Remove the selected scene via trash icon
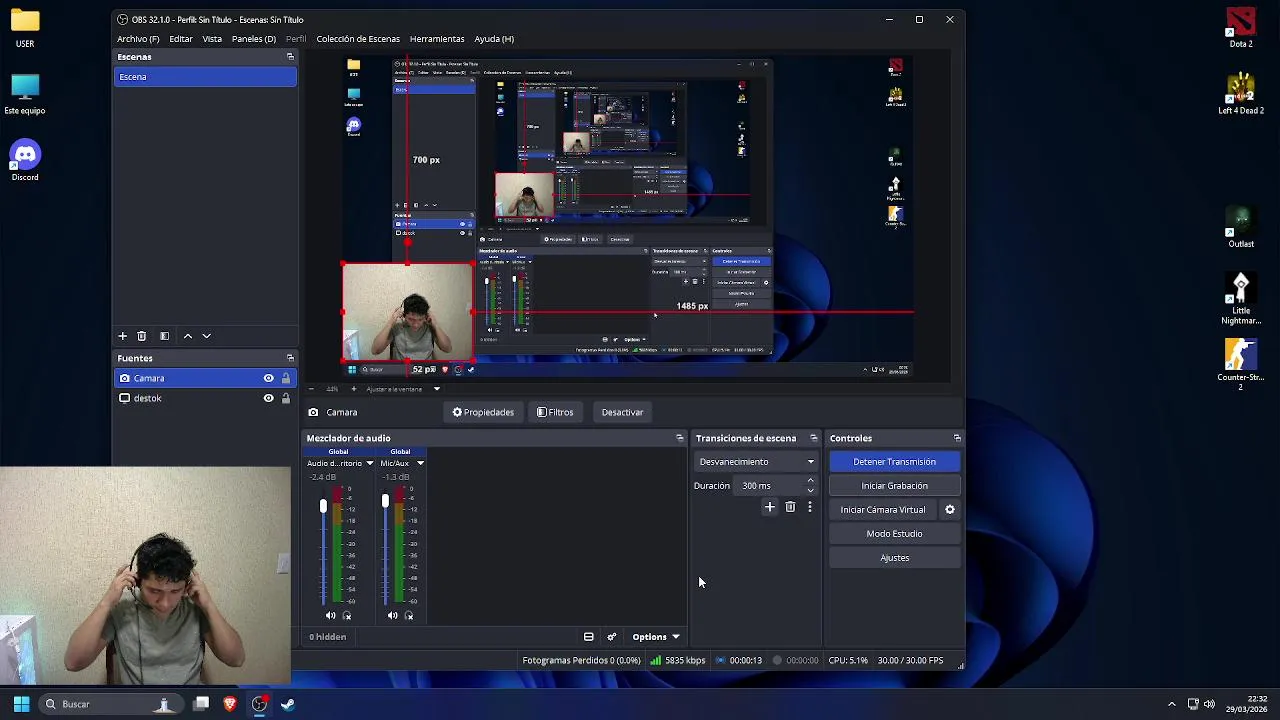Viewport: 1280px width, 720px height. coord(141,336)
